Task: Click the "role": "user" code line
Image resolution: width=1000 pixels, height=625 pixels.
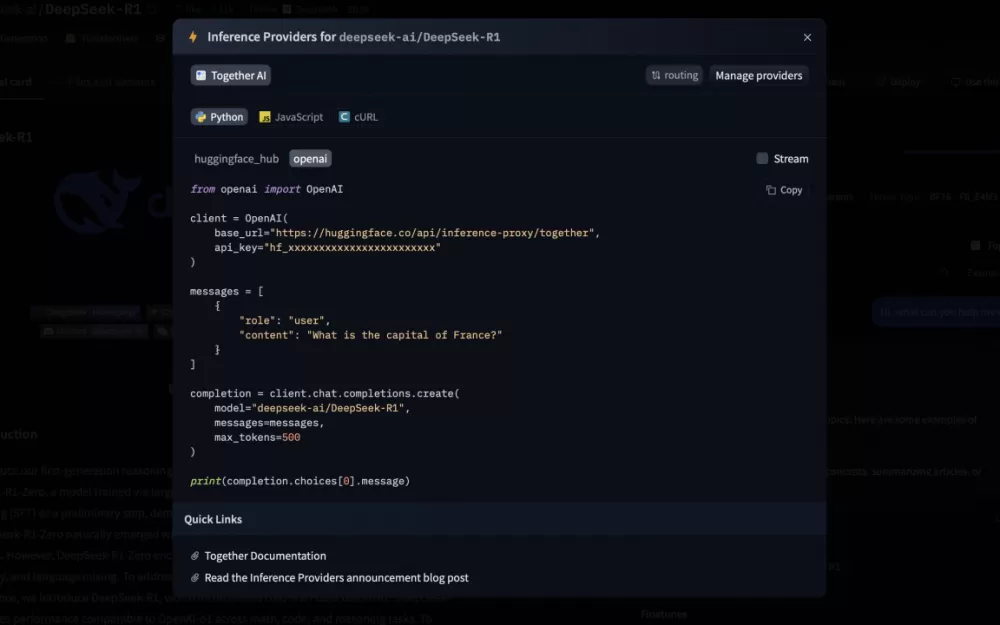Action: coord(284,321)
